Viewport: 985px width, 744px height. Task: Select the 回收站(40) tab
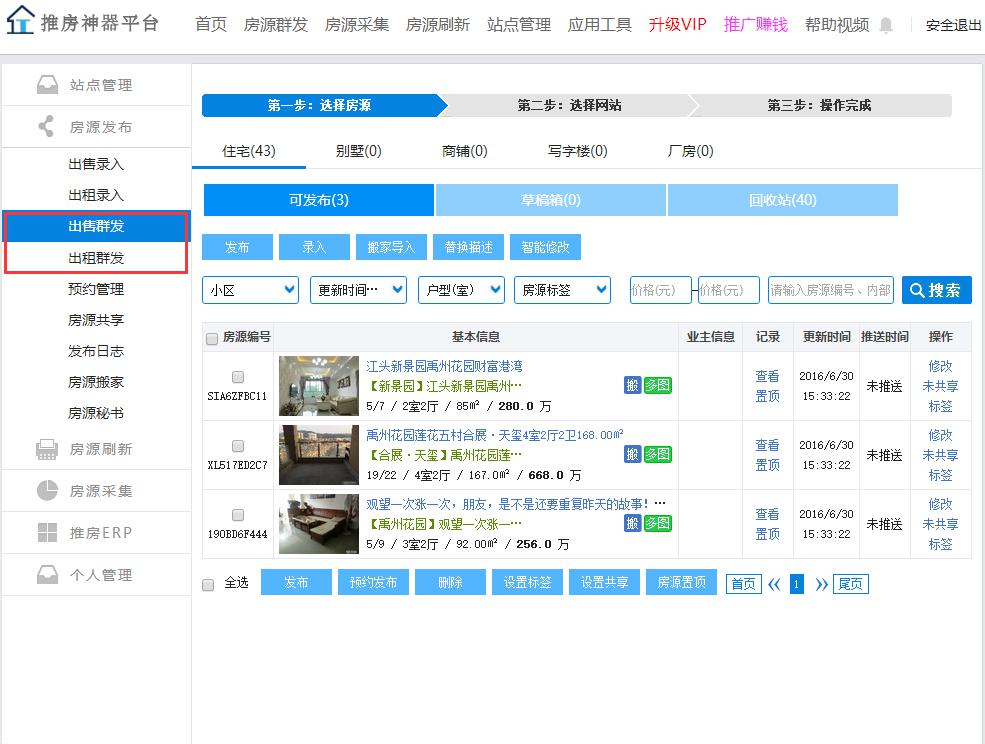(782, 200)
